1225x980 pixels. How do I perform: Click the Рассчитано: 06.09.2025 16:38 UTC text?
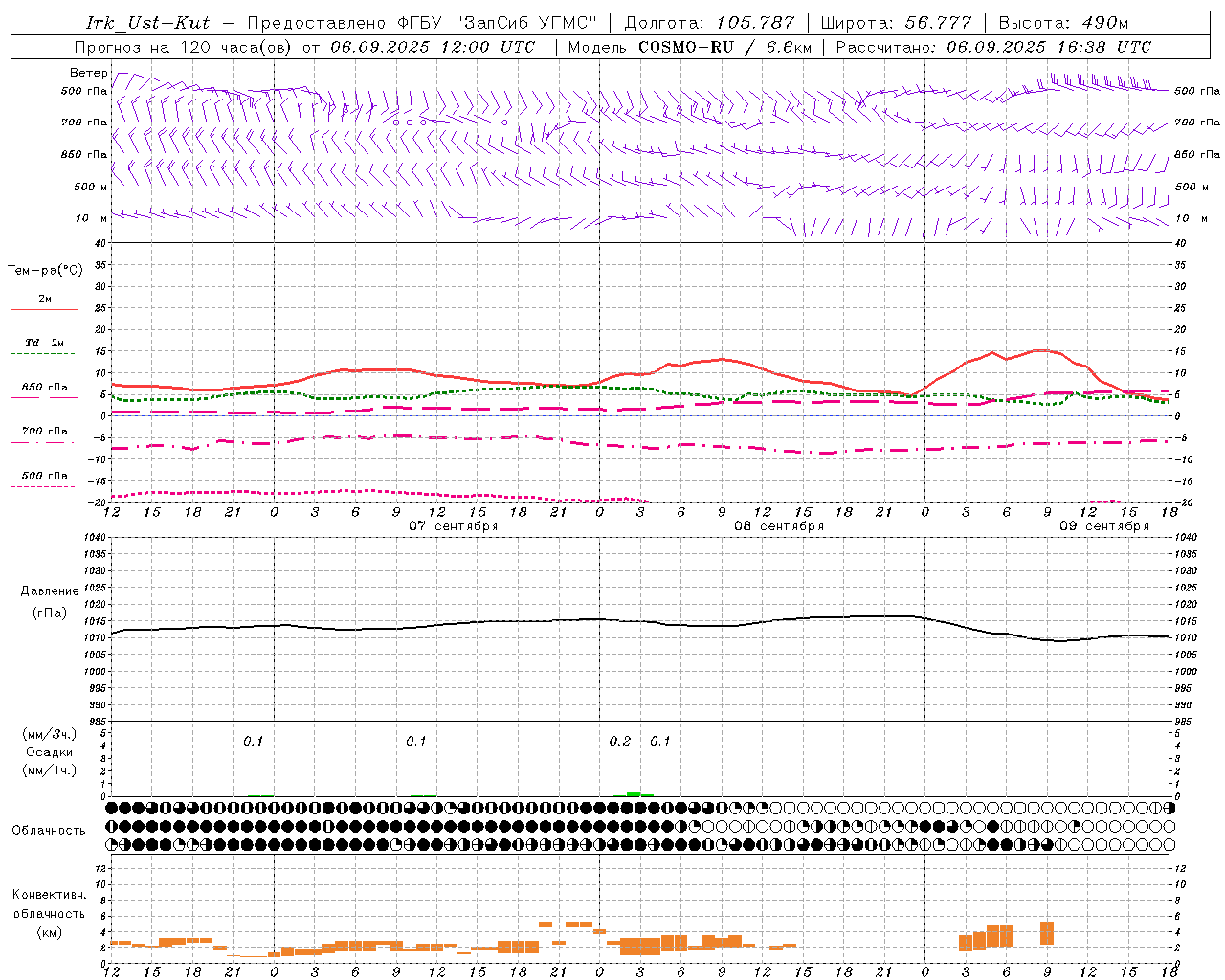coord(993,47)
